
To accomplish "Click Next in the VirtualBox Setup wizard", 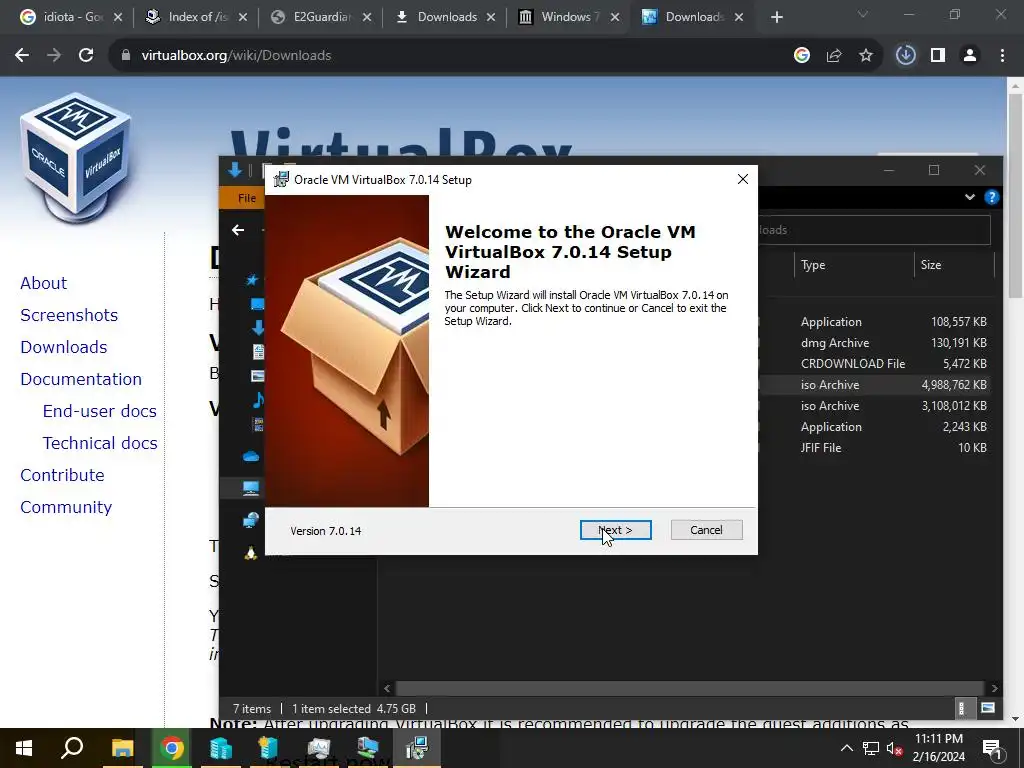I will point(615,530).
